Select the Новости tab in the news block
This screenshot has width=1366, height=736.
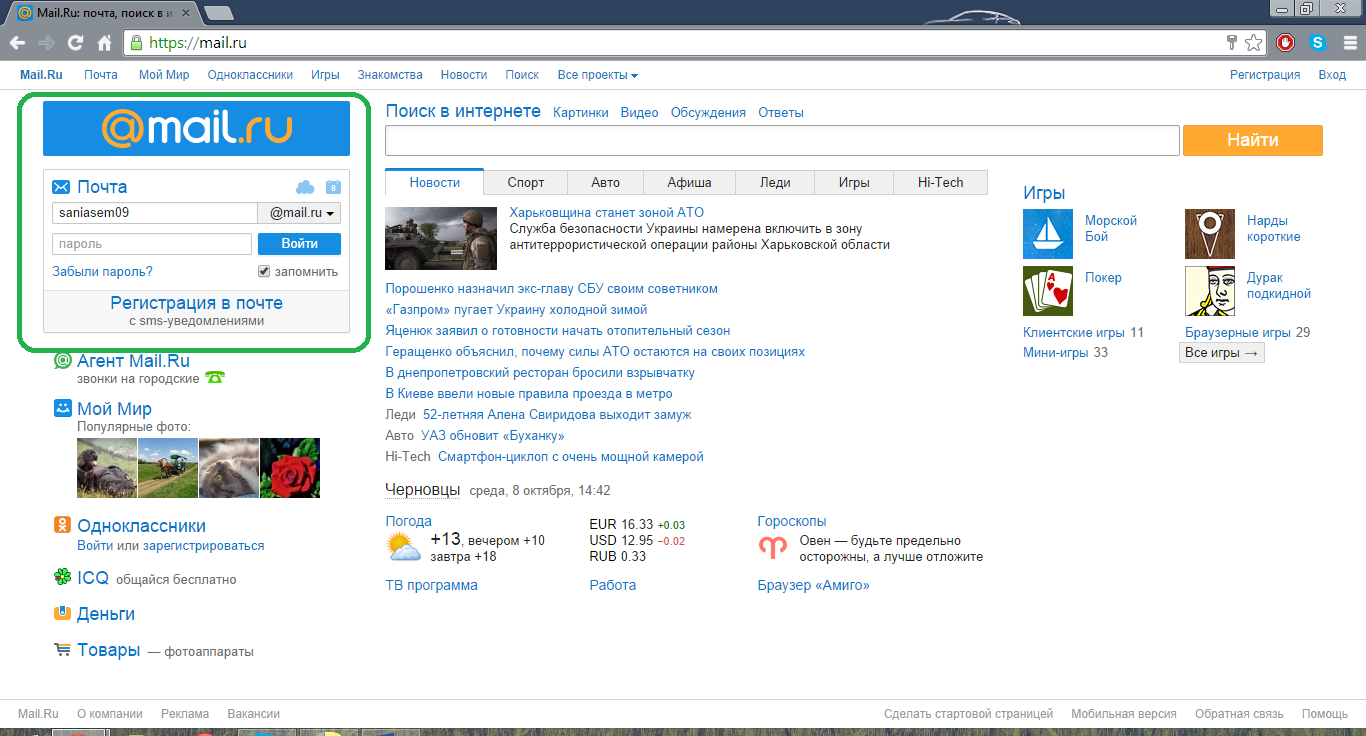coord(435,182)
